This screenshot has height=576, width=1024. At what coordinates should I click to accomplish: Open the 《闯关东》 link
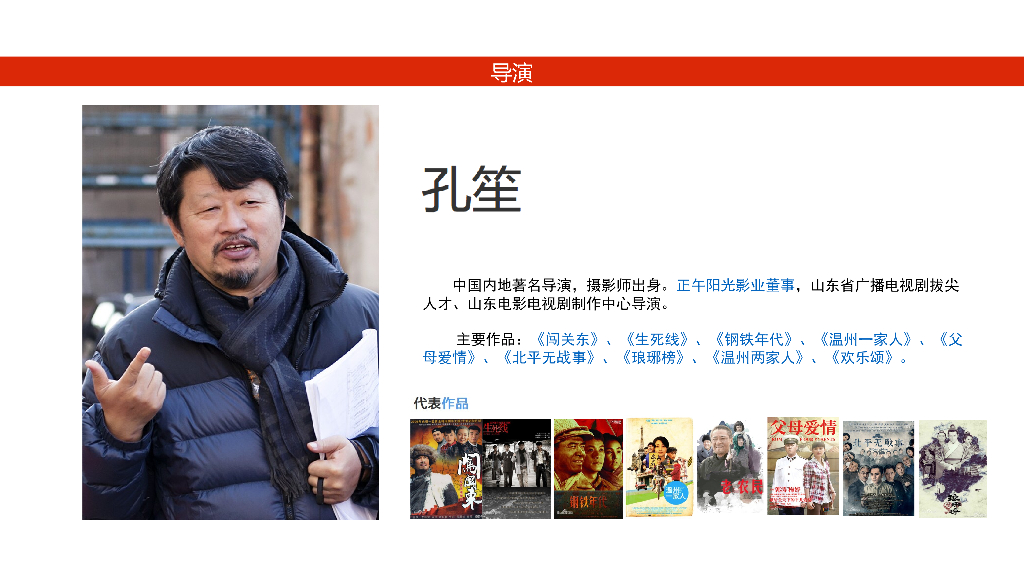pyautogui.click(x=567, y=340)
